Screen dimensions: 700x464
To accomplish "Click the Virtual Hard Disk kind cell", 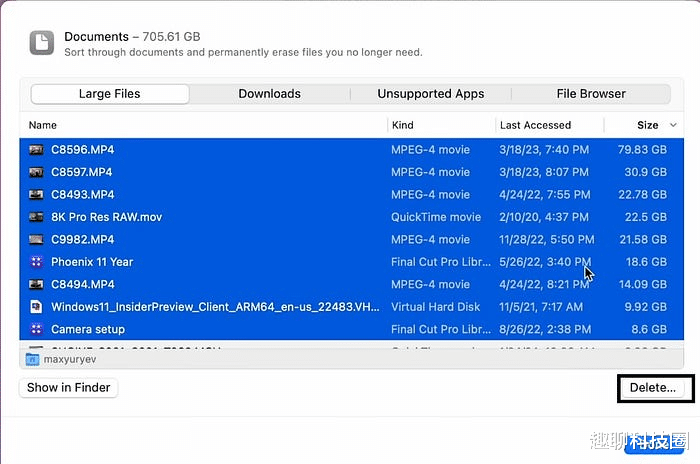I will click(436, 307).
